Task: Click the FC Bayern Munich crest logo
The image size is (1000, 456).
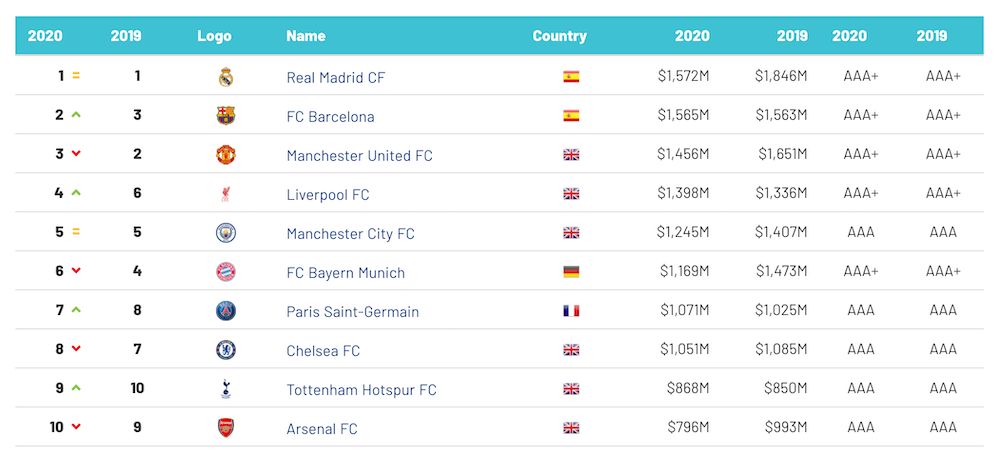Action: 226,272
